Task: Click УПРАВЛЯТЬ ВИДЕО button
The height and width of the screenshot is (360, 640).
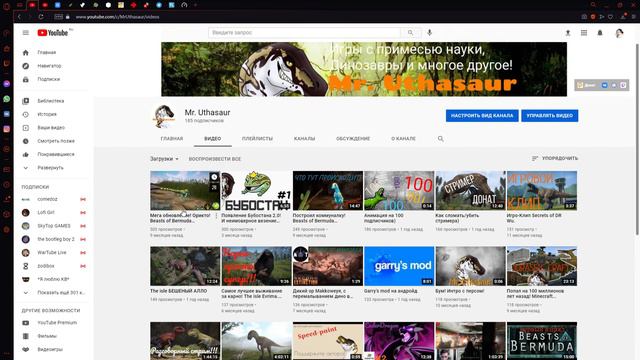Action: click(549, 116)
